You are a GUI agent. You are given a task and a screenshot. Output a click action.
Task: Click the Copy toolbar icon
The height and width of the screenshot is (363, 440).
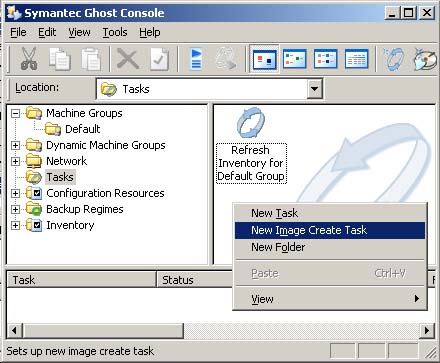click(x=60, y=59)
